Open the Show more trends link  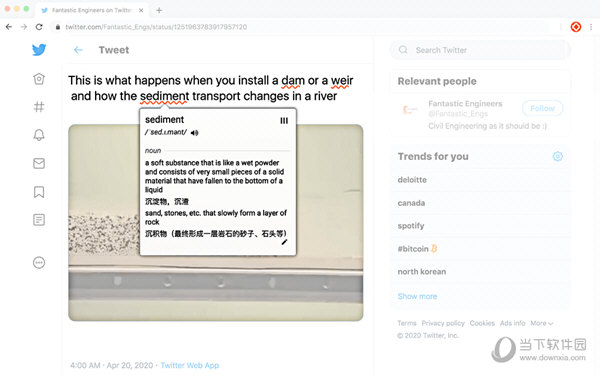click(417, 296)
